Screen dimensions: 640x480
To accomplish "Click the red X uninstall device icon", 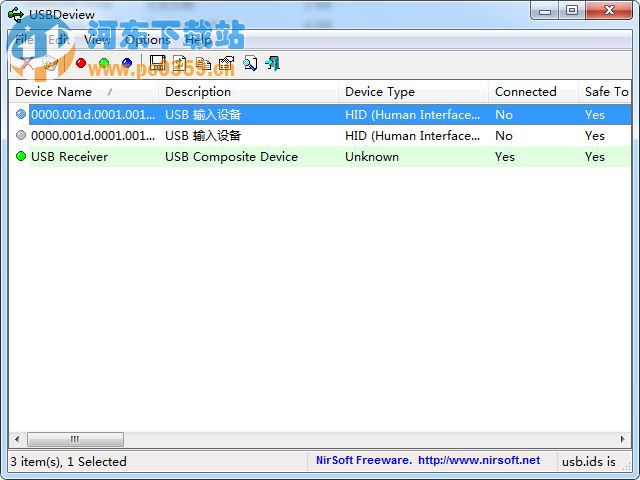I will tap(26, 64).
